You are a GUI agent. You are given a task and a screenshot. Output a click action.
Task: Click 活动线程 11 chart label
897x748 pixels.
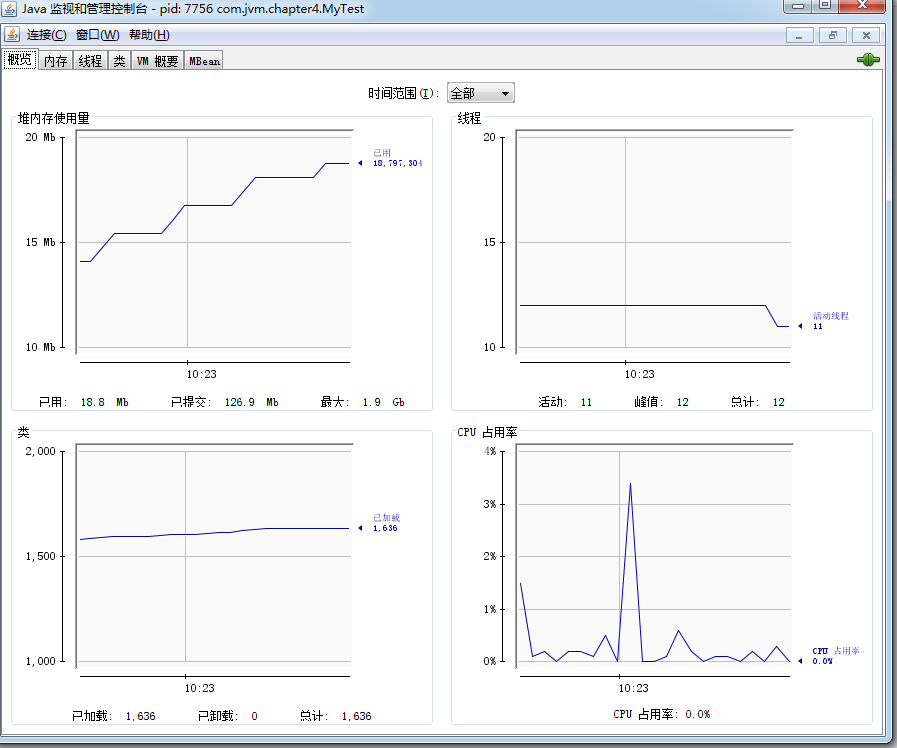tap(831, 321)
